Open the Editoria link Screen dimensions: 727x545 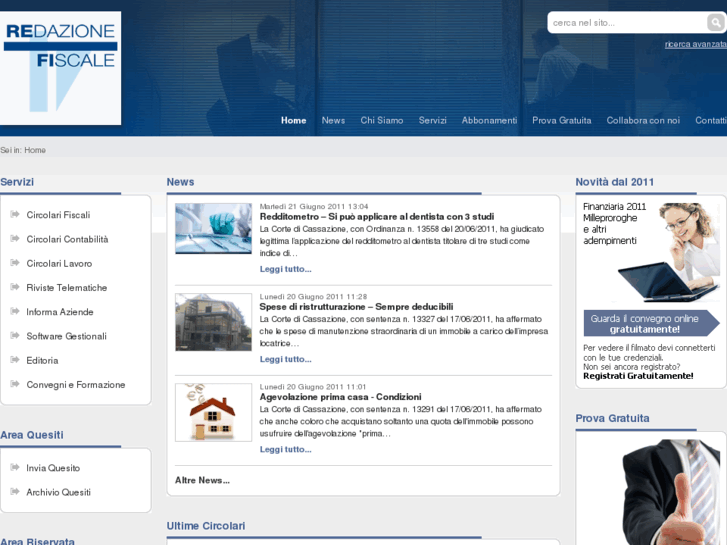(42, 360)
